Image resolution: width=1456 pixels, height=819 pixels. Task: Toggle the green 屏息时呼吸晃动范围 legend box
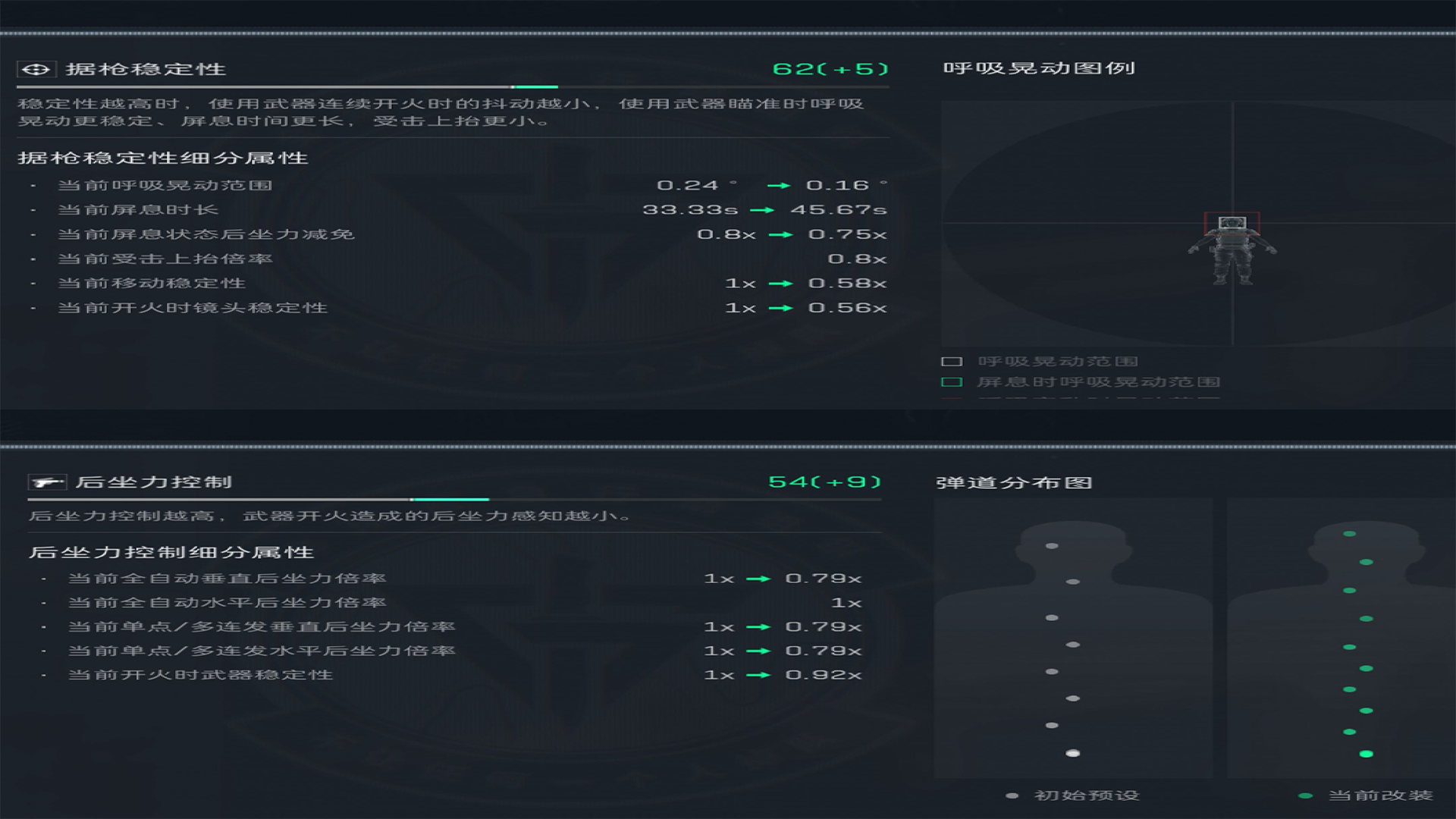952,382
